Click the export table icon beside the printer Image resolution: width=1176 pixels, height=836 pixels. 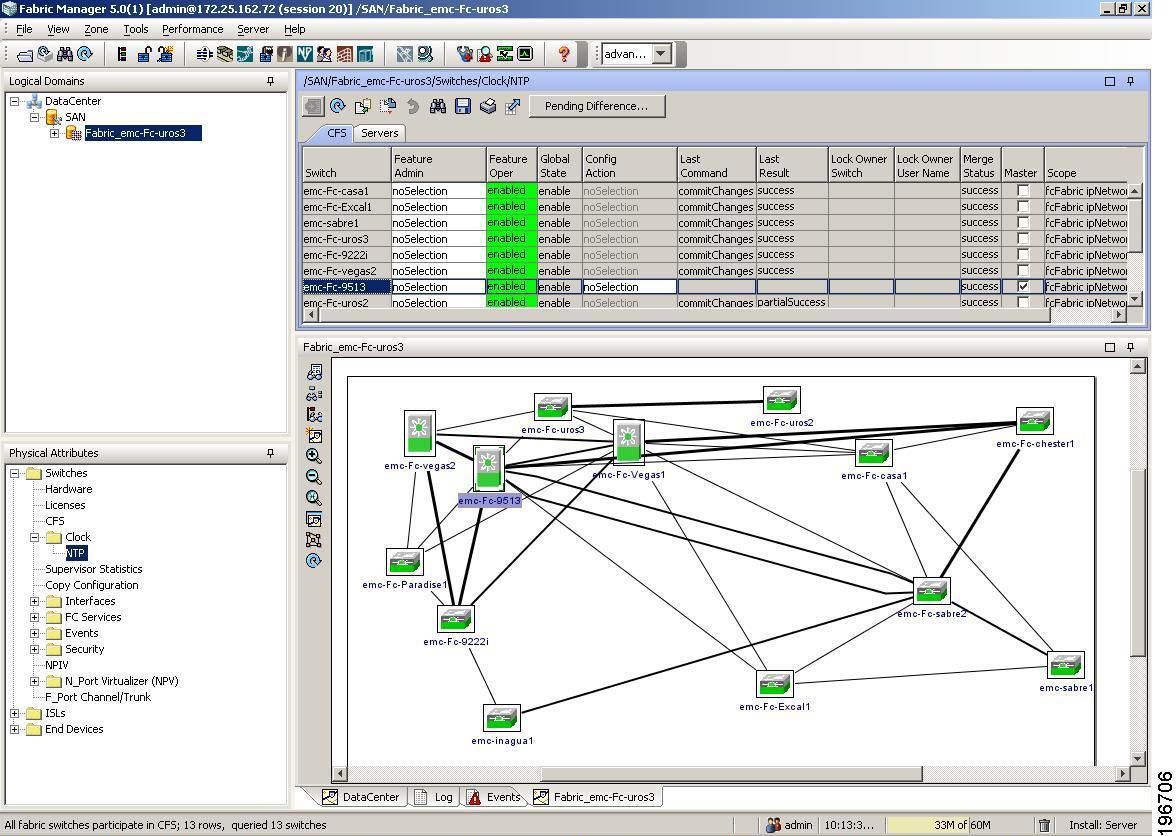click(x=513, y=106)
